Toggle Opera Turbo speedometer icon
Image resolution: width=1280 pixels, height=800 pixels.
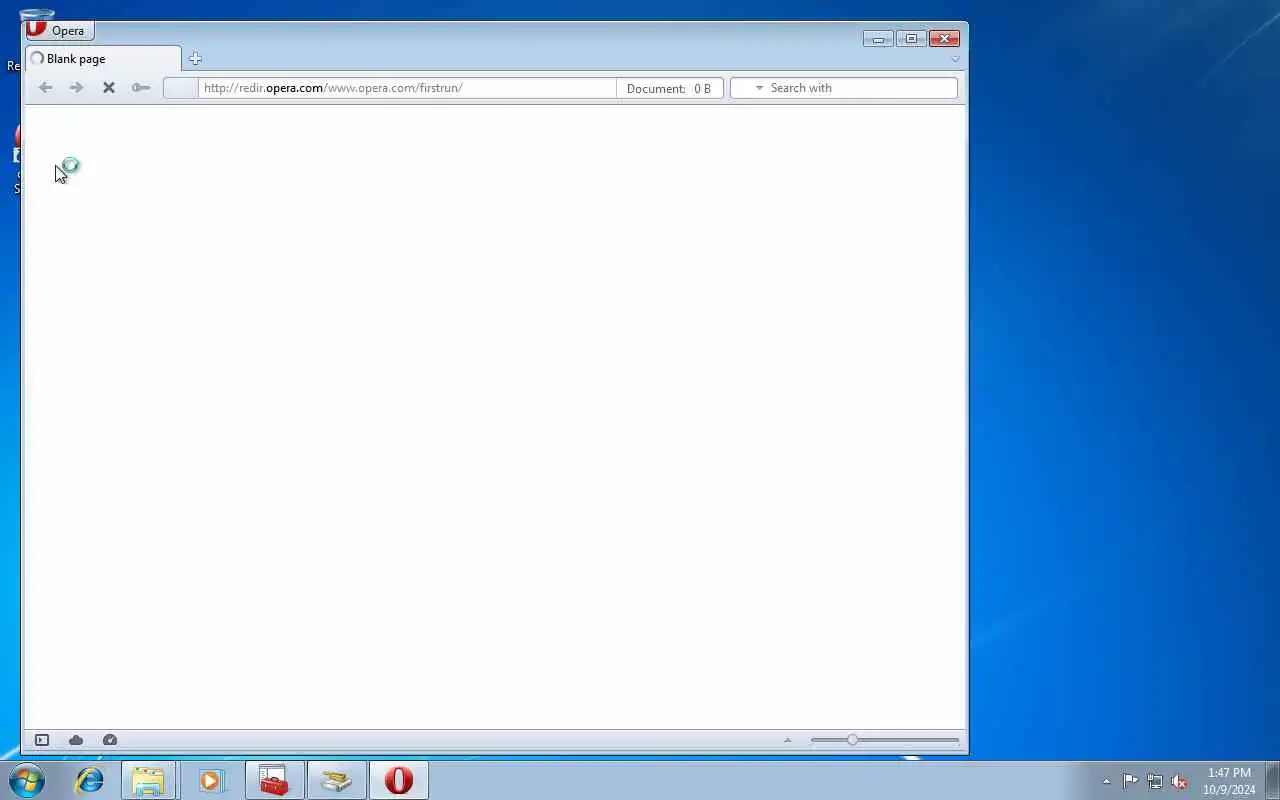(x=110, y=740)
